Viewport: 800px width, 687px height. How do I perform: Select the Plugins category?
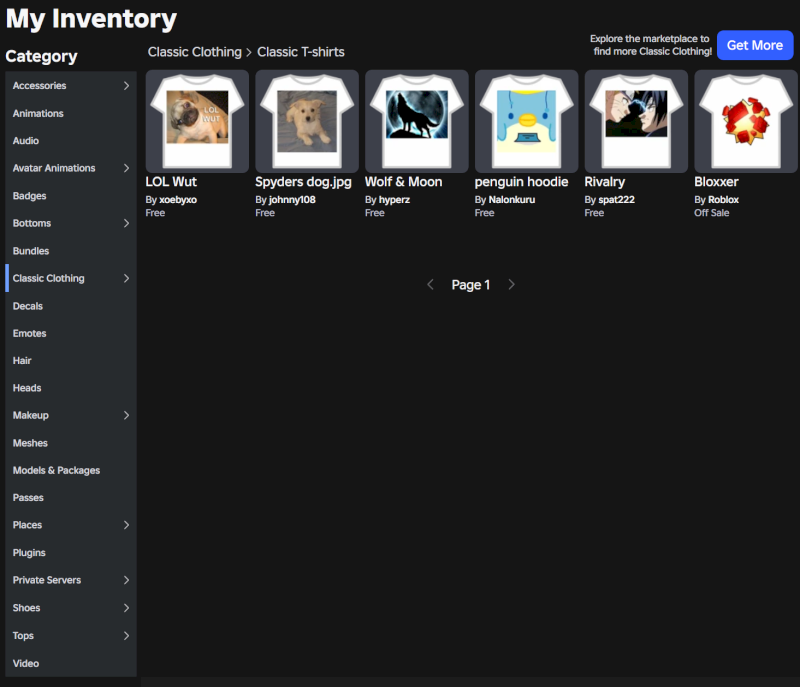tap(29, 553)
